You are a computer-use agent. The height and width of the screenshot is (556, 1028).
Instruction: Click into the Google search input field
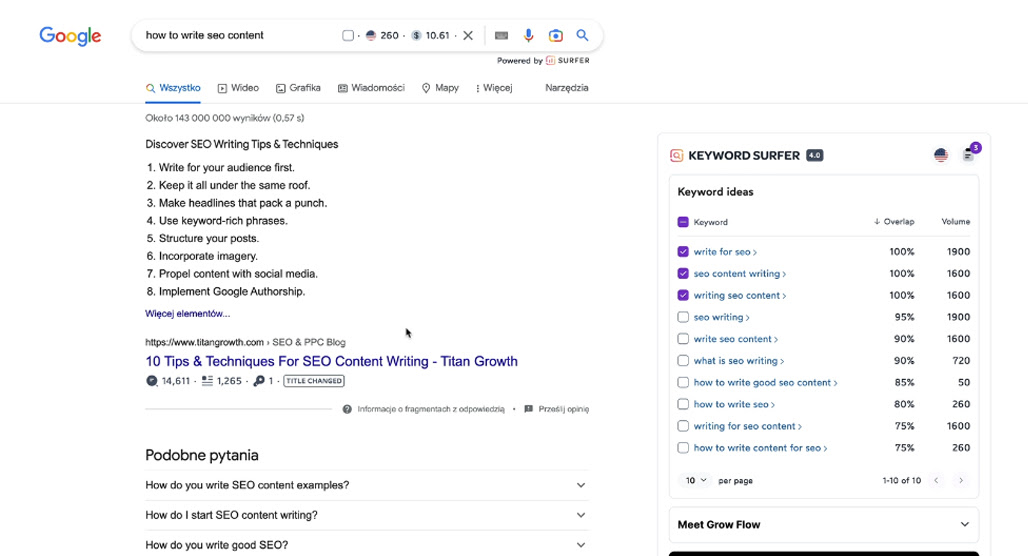pyautogui.click(x=237, y=35)
